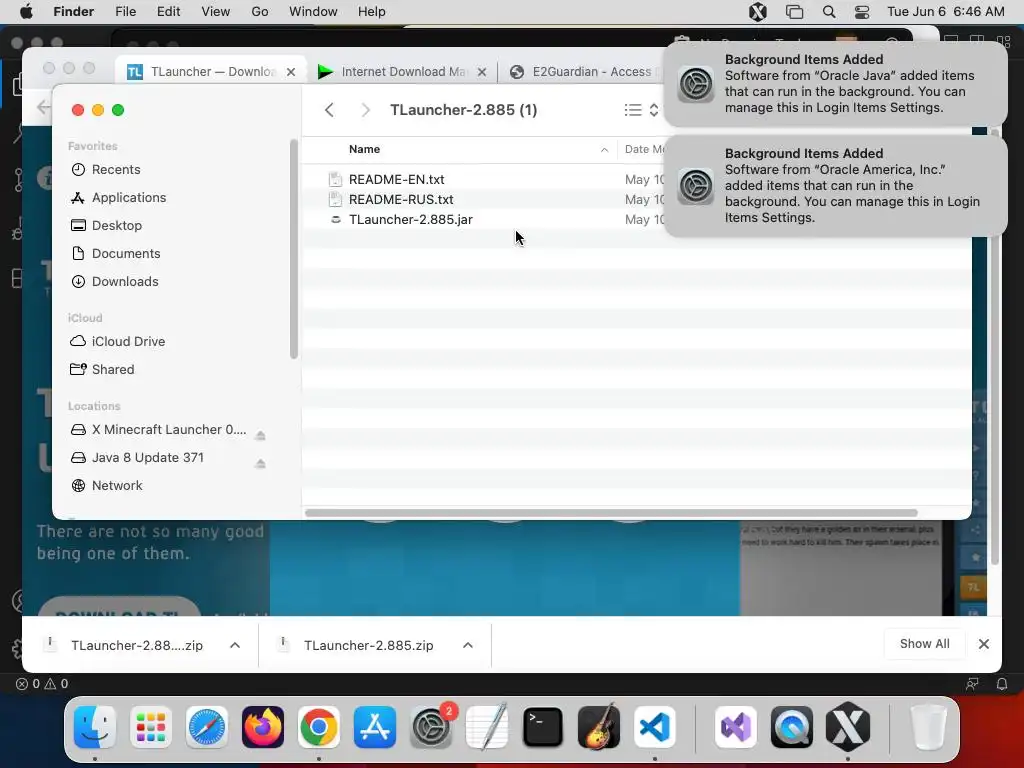Open the Finder menu
The image size is (1024, 768).
coord(73,12)
